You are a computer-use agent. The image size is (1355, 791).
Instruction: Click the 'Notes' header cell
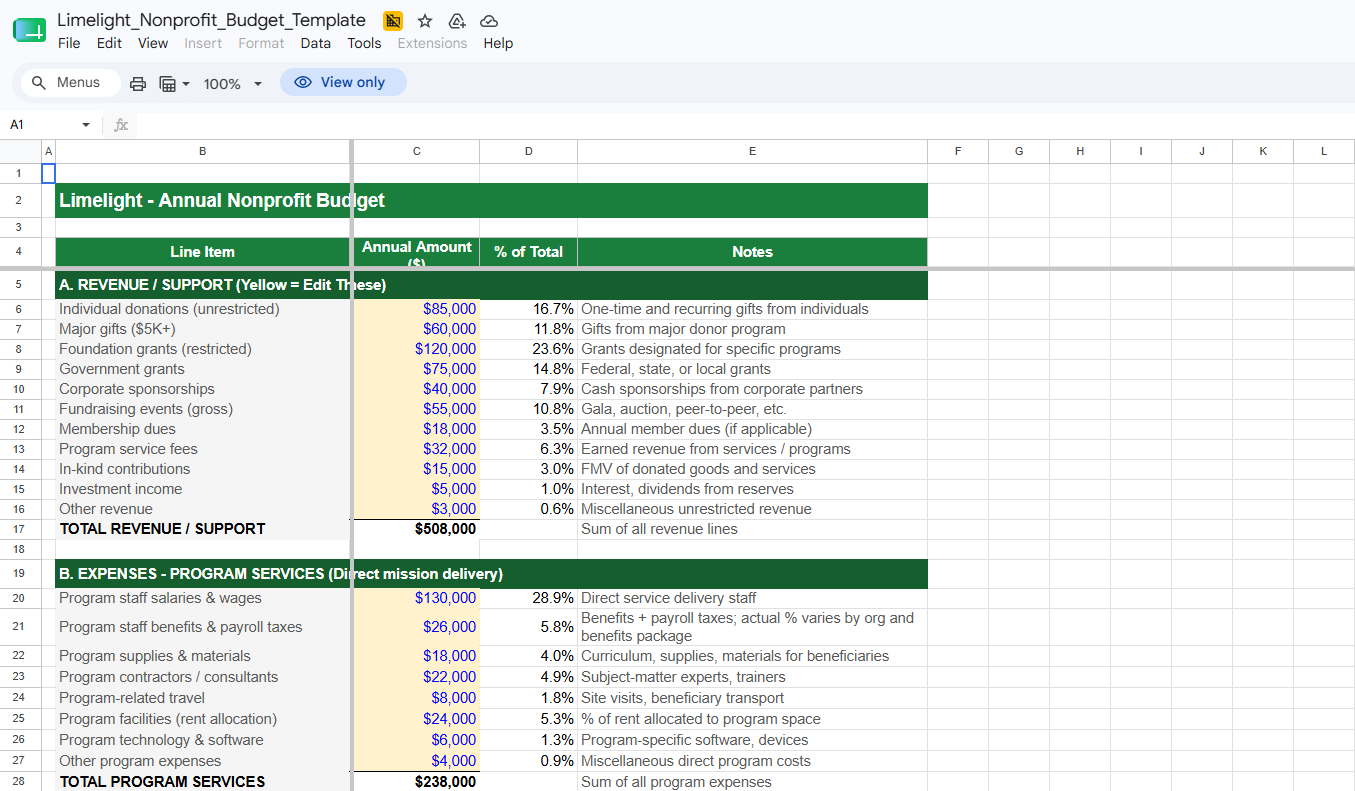tap(752, 252)
